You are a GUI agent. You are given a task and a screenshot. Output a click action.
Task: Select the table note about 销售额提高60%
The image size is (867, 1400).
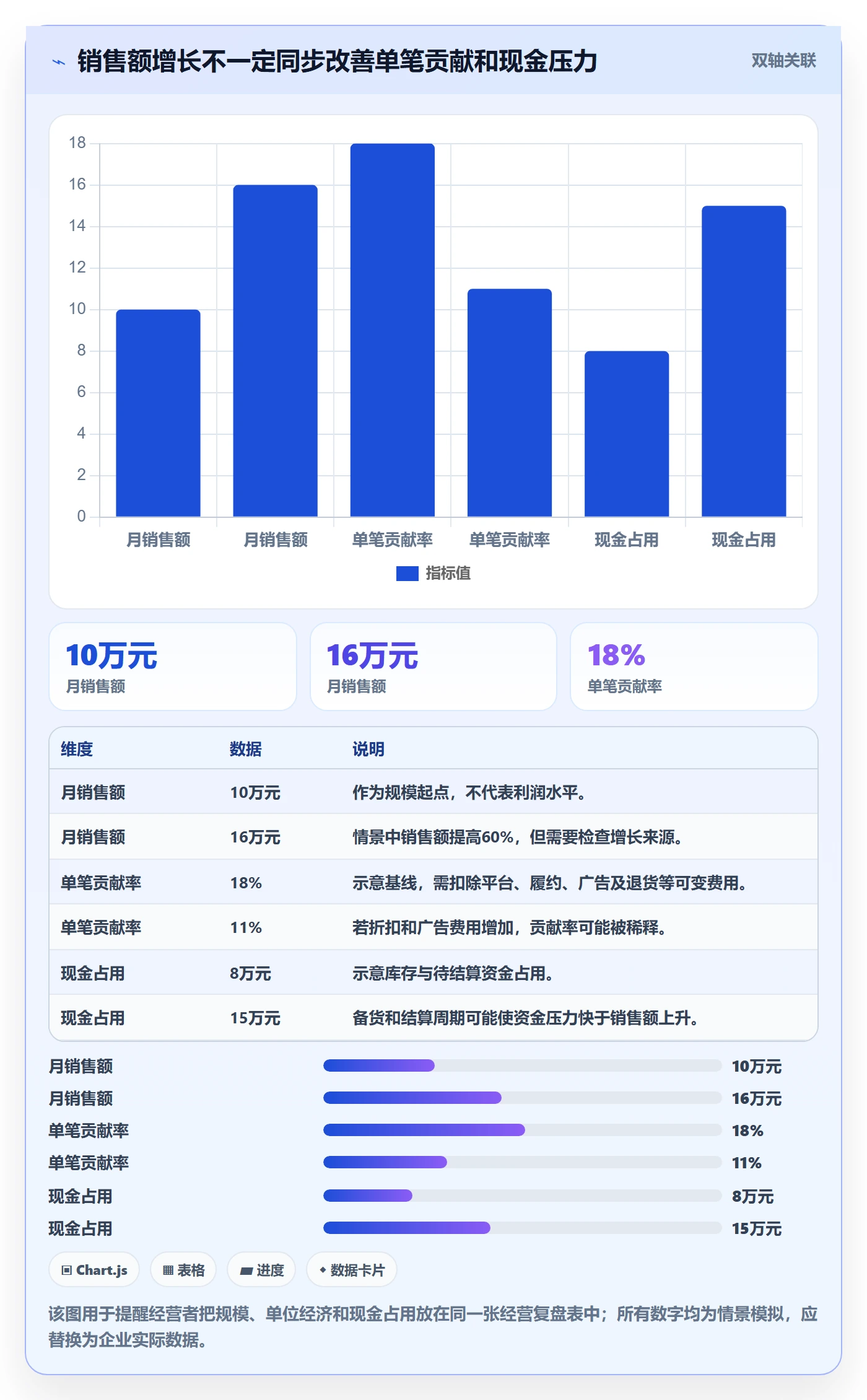point(518,838)
